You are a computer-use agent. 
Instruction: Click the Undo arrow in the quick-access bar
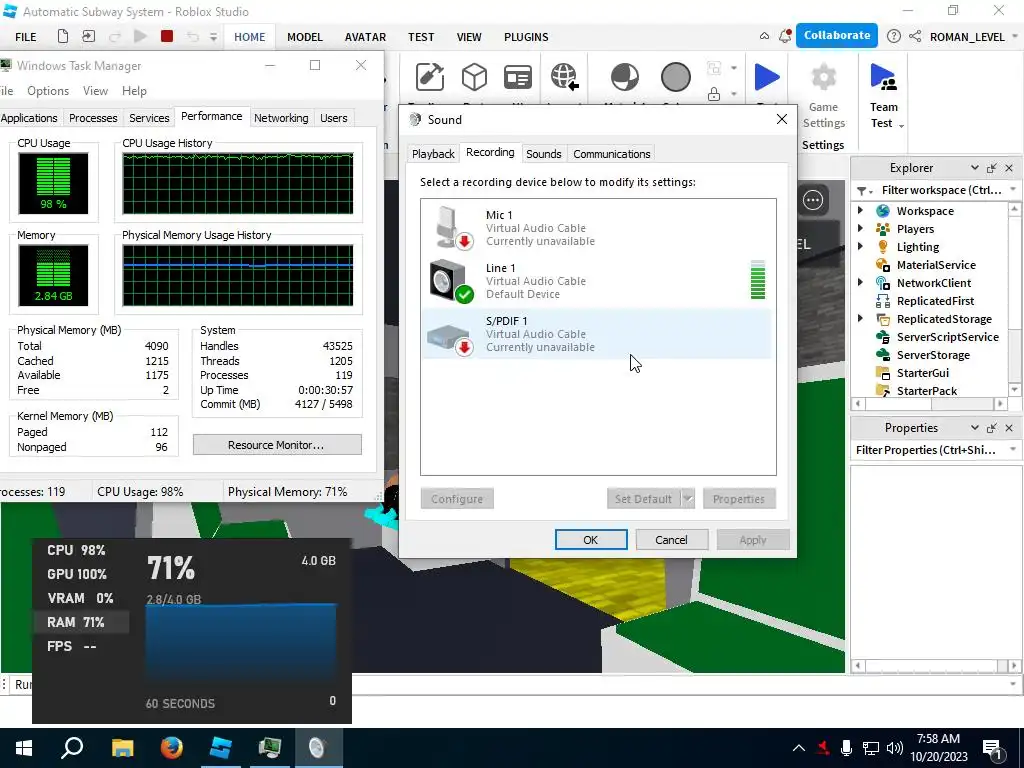click(x=192, y=37)
